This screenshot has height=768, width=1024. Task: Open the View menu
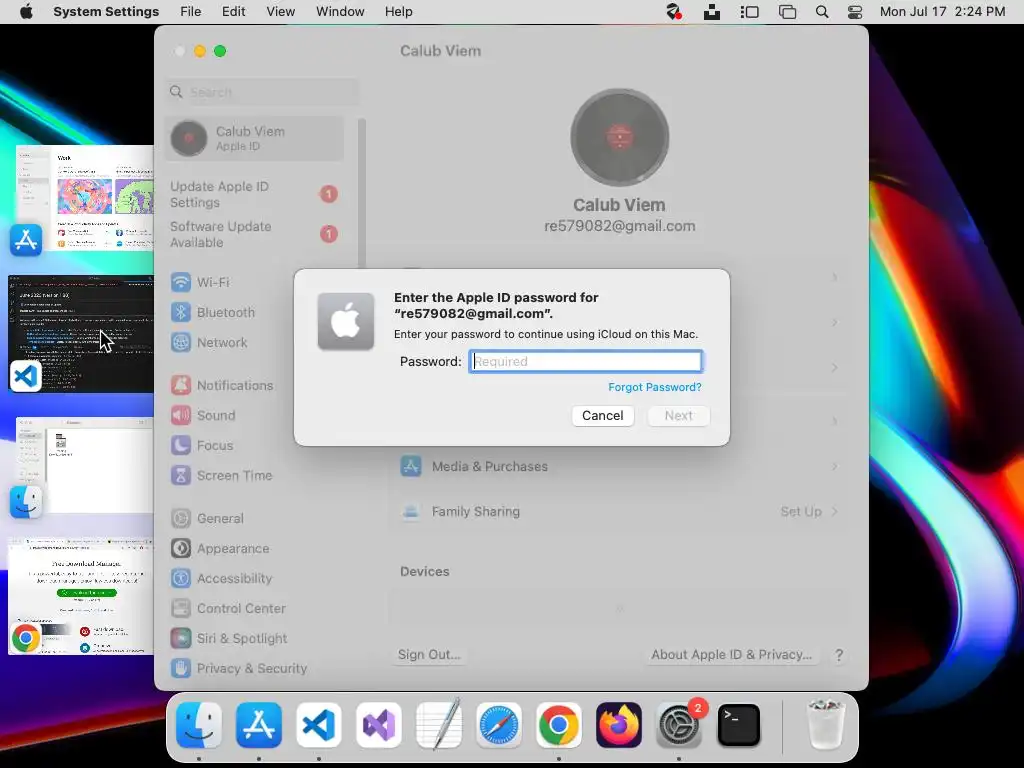click(x=281, y=12)
